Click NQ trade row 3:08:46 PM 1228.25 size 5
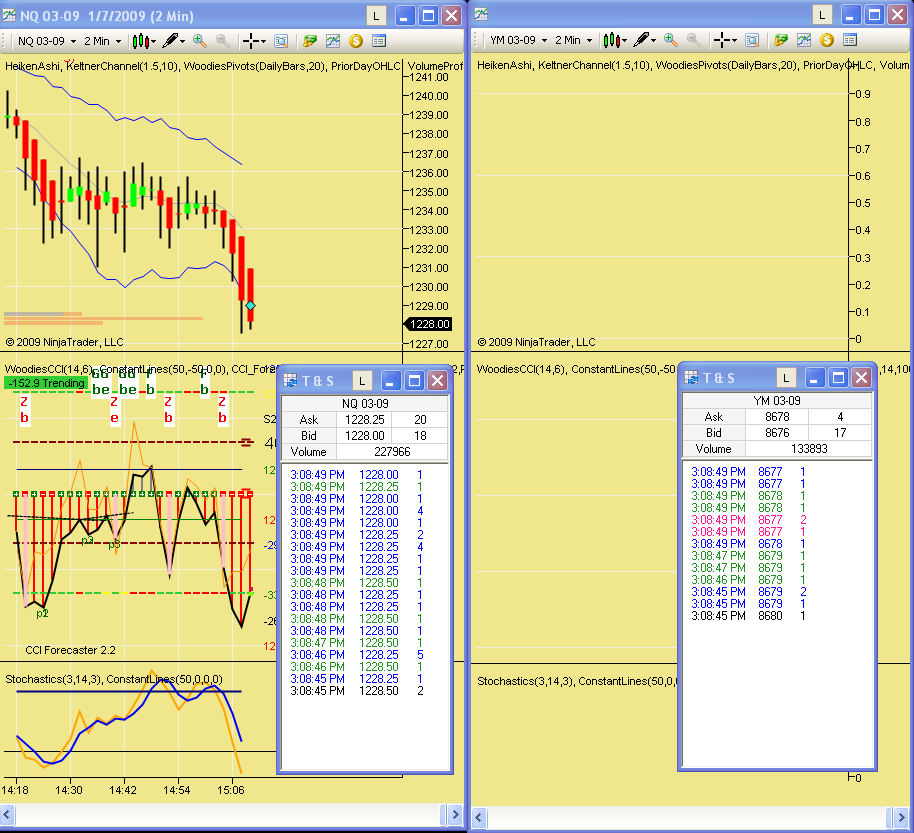This screenshot has width=914, height=833. point(356,655)
